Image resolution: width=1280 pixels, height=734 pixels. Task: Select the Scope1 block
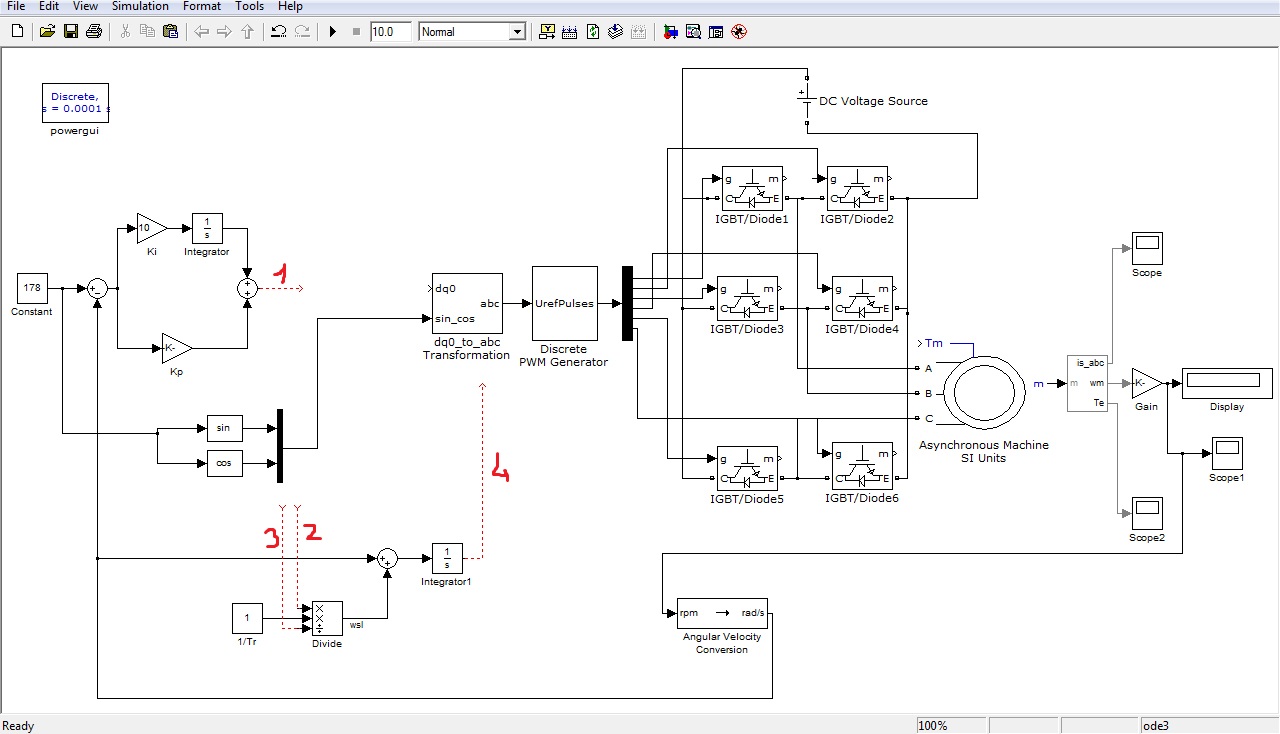tap(1226, 453)
